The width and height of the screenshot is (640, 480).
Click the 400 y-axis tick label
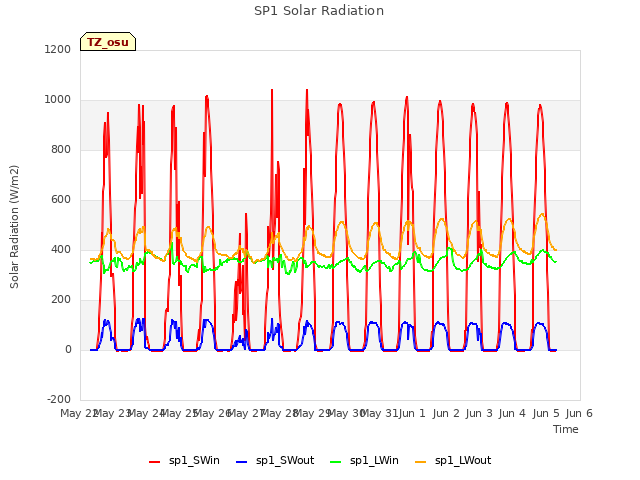tap(61, 249)
